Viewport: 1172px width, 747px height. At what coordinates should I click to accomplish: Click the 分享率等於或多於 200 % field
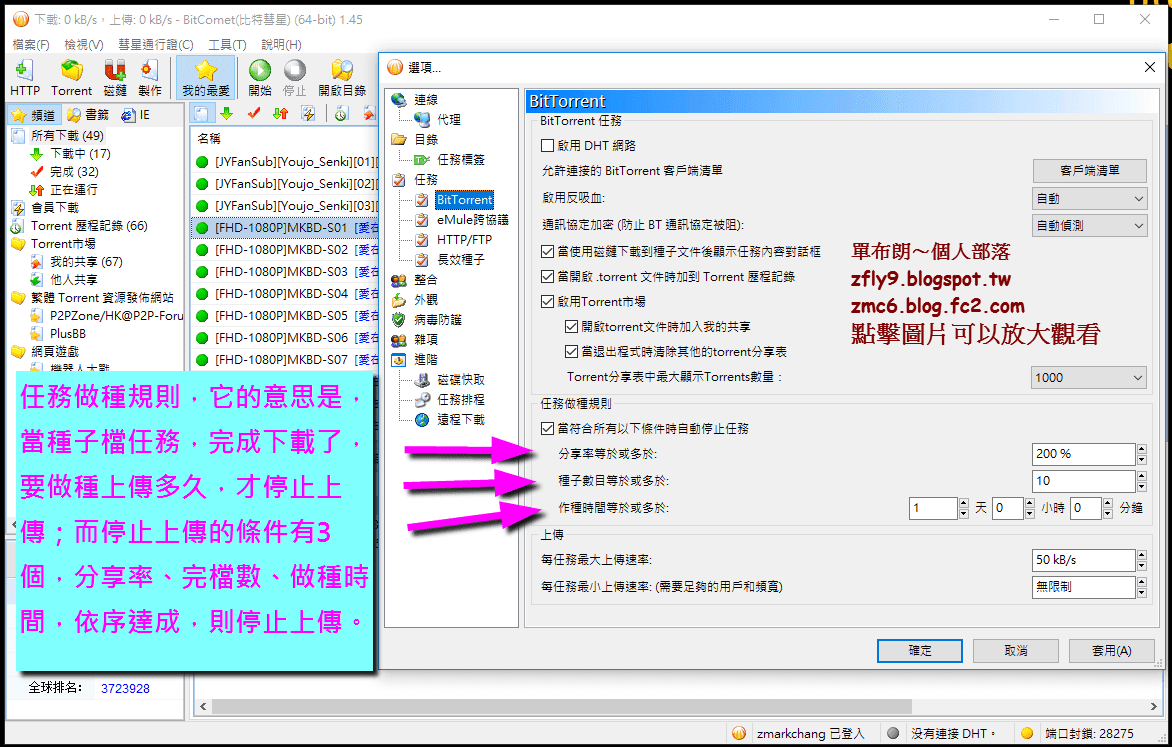[x=1084, y=454]
